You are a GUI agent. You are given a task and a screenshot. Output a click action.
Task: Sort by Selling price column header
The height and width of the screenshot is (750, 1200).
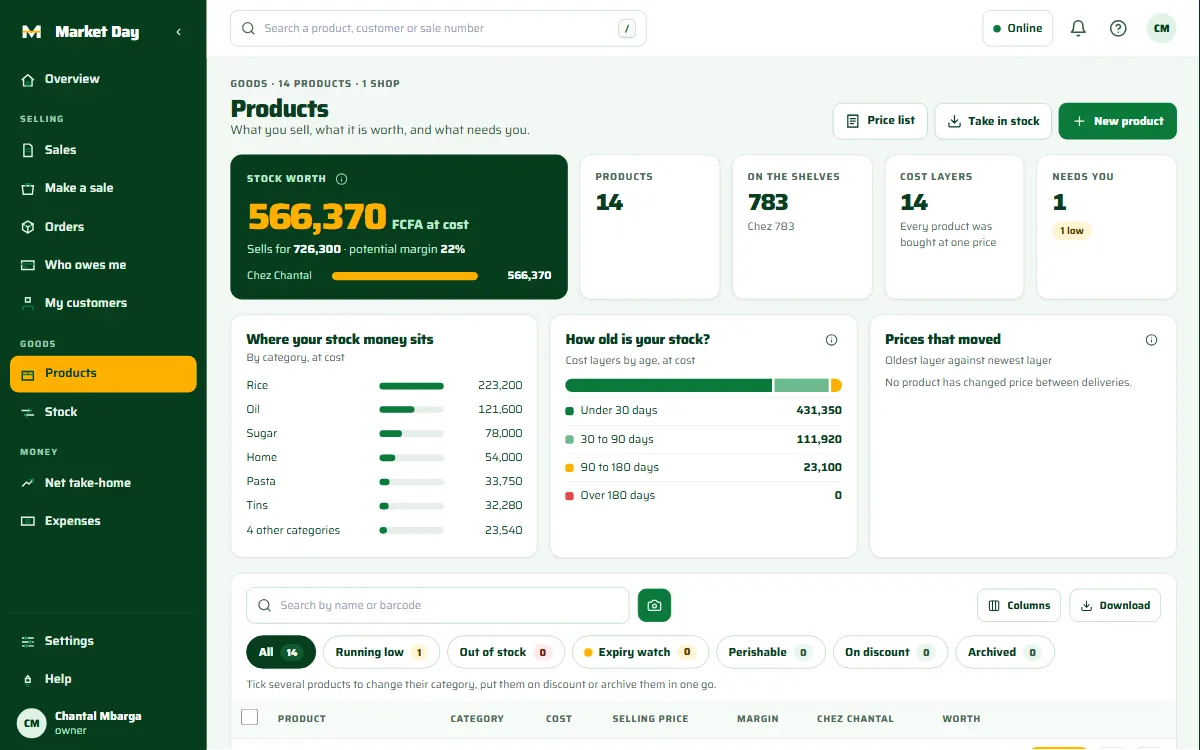point(650,718)
